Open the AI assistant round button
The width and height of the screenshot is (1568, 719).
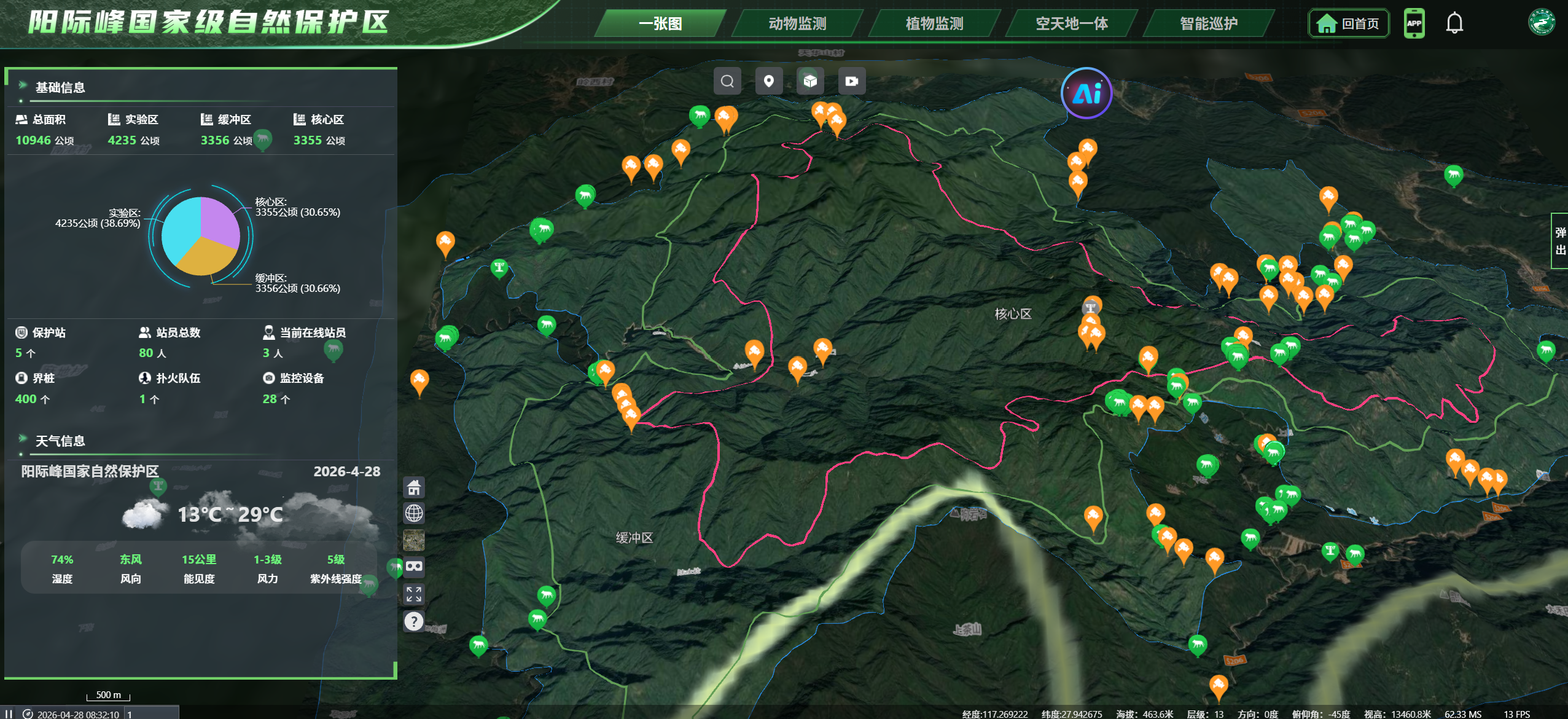click(x=1086, y=93)
